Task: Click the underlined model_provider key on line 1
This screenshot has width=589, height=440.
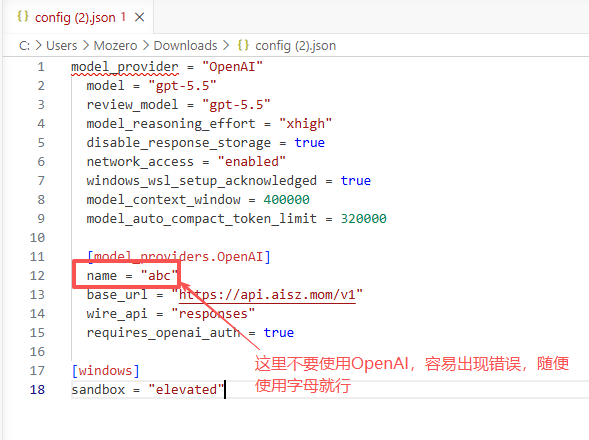Action: coord(125,67)
